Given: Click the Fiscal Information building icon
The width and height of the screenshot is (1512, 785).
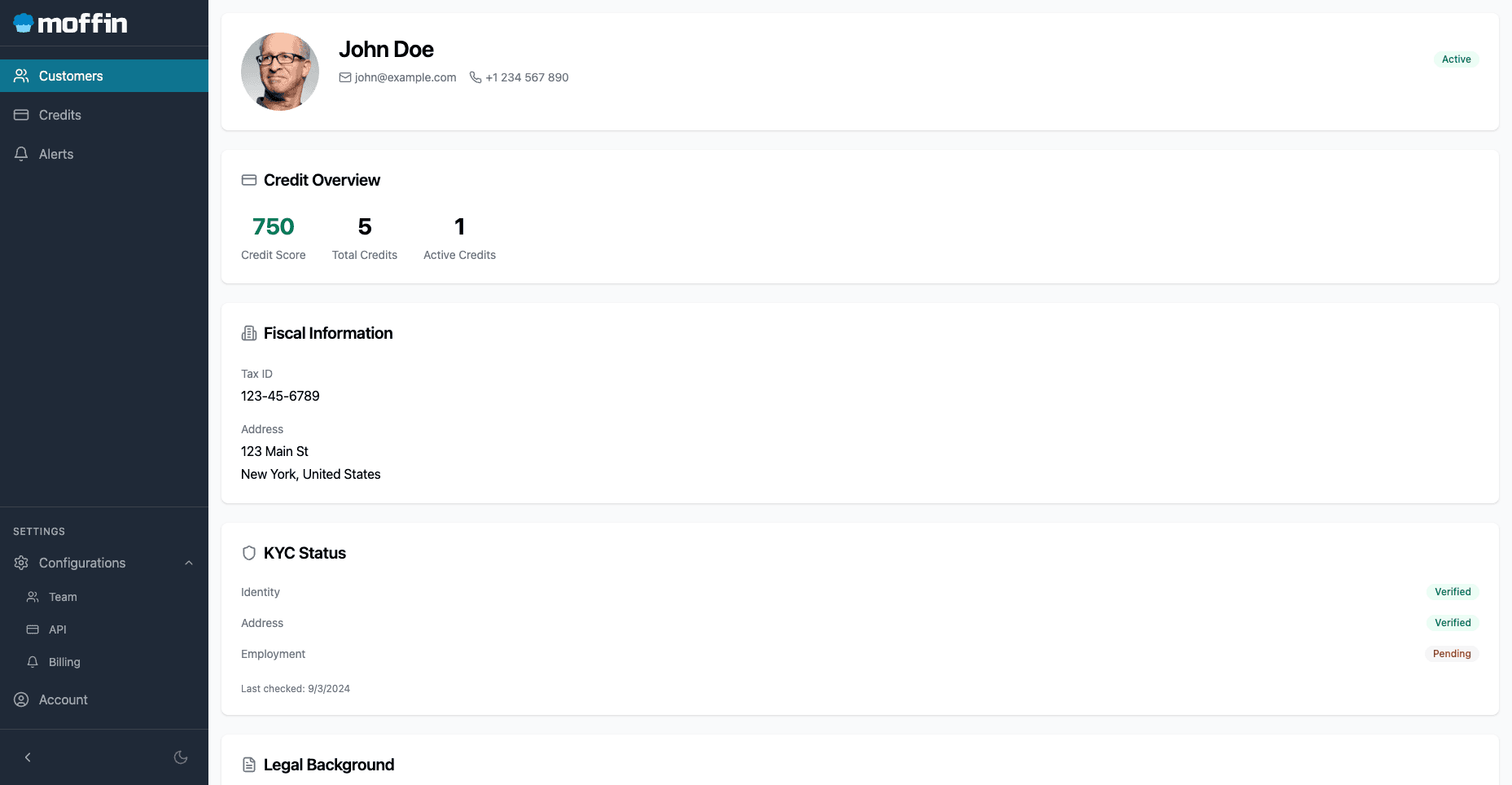Looking at the screenshot, I should (x=249, y=333).
